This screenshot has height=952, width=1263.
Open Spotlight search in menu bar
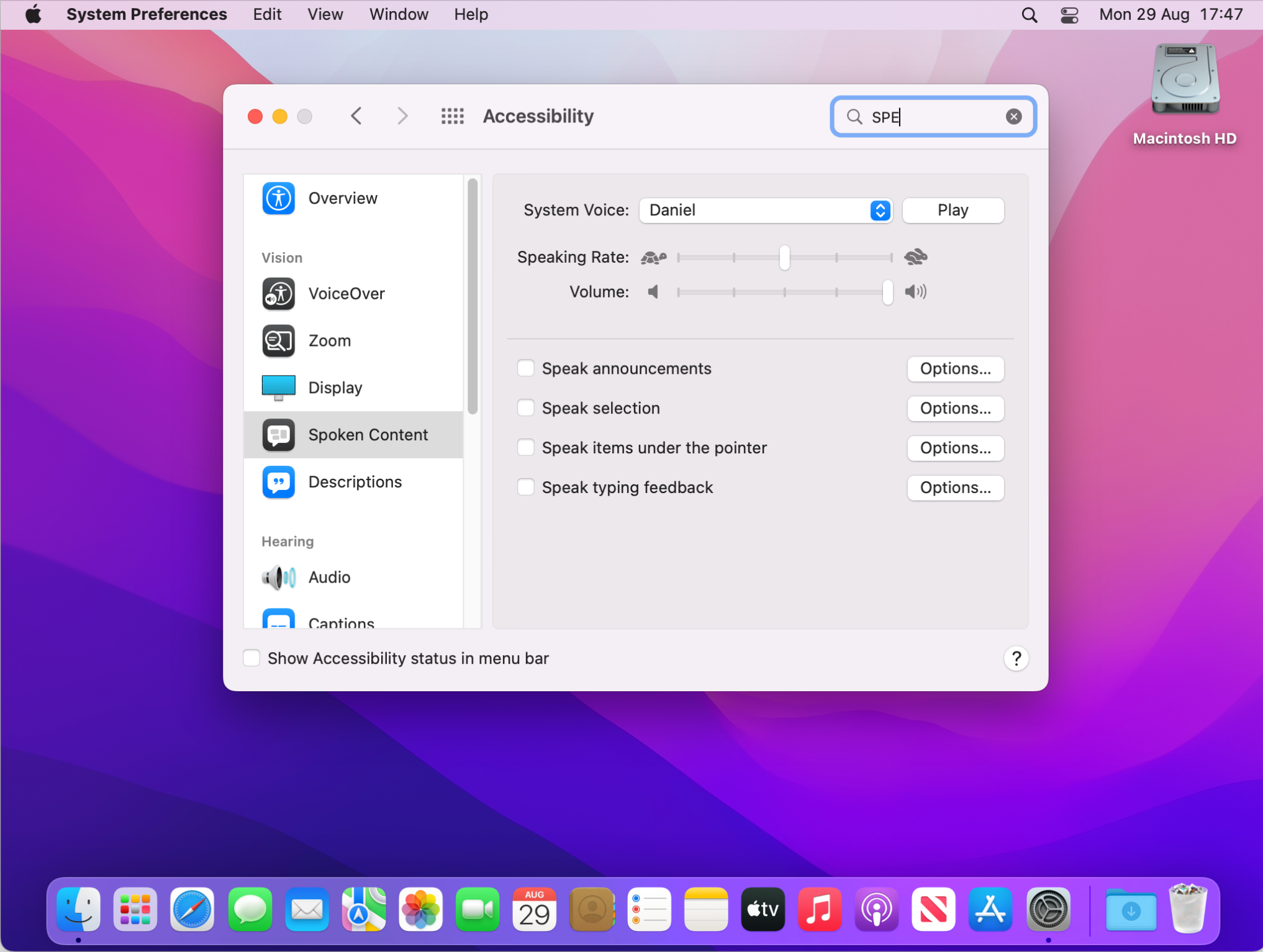tap(1029, 15)
